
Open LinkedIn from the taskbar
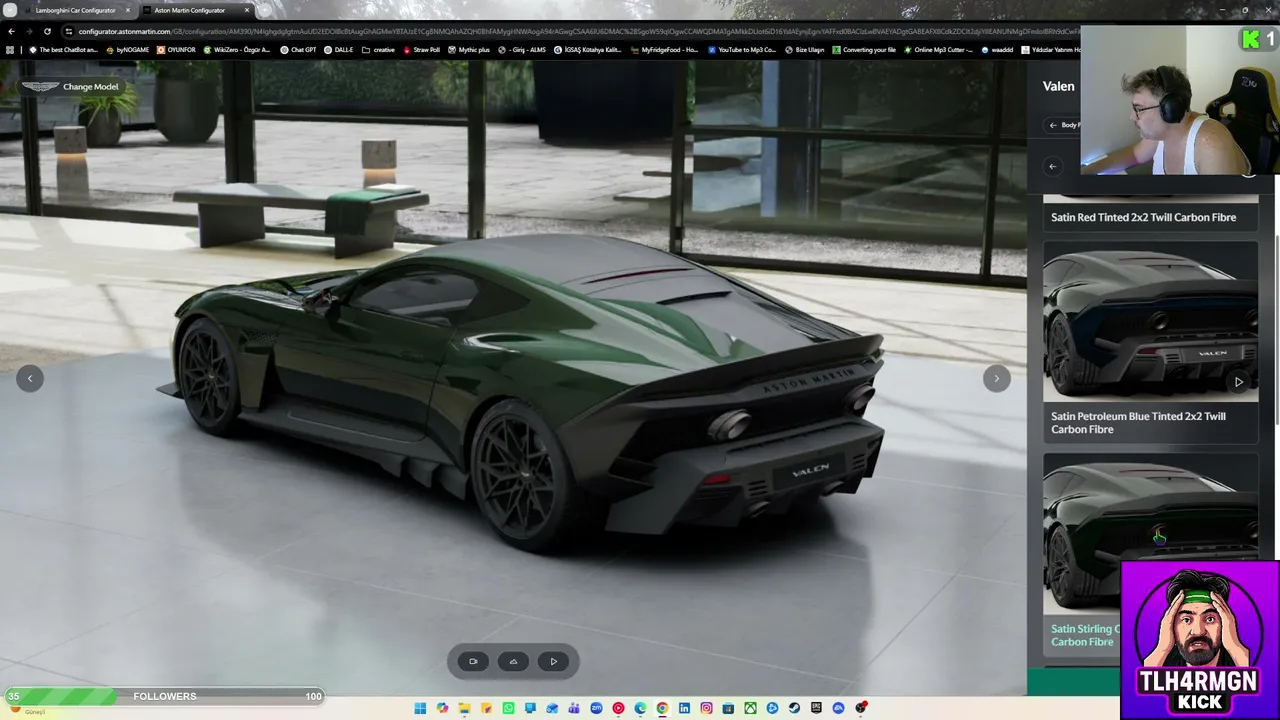[684, 708]
